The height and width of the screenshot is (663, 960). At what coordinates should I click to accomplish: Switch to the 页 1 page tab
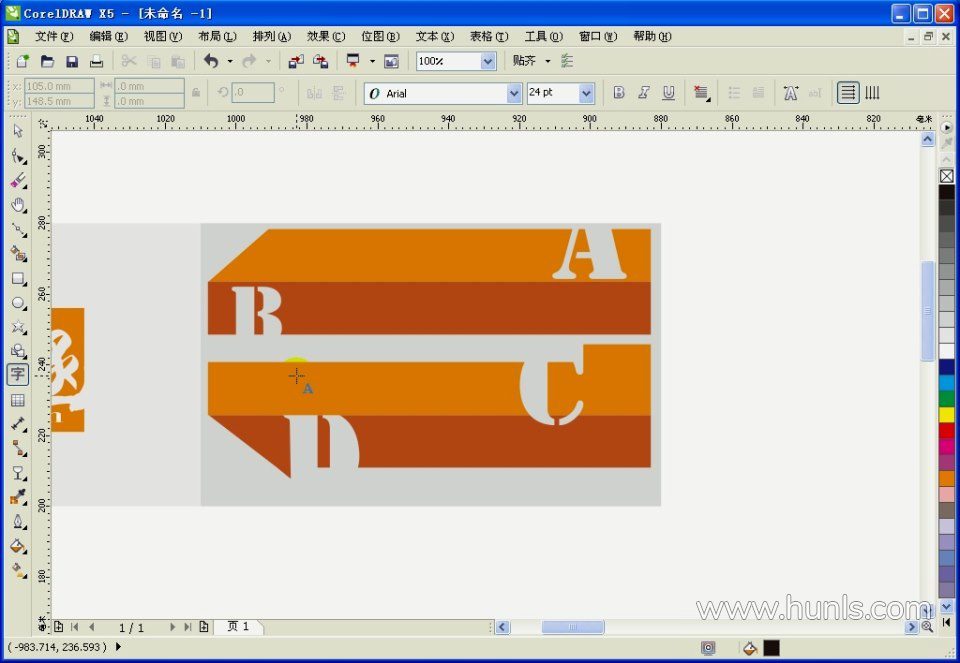tap(239, 627)
